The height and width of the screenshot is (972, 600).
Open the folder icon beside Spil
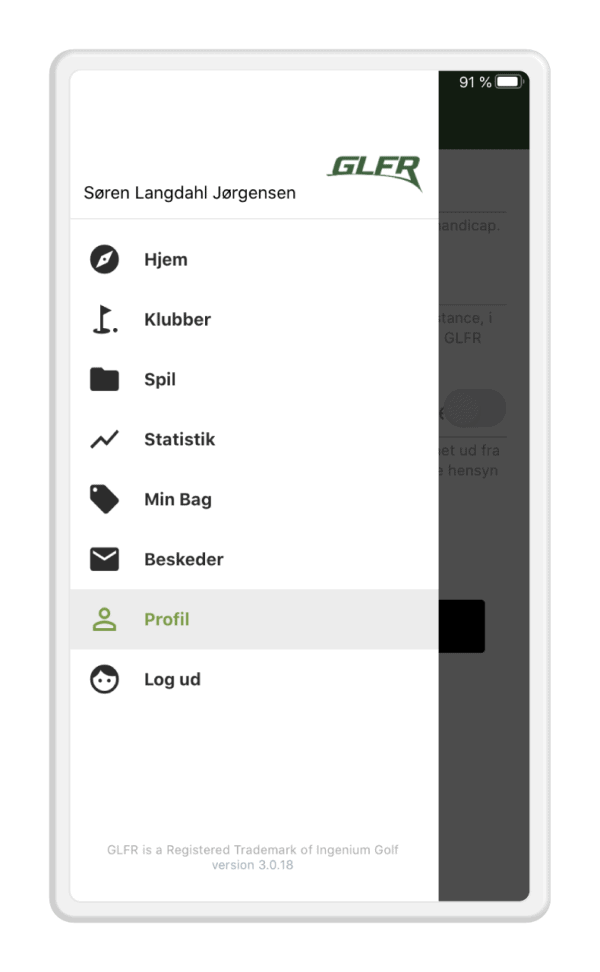(104, 379)
